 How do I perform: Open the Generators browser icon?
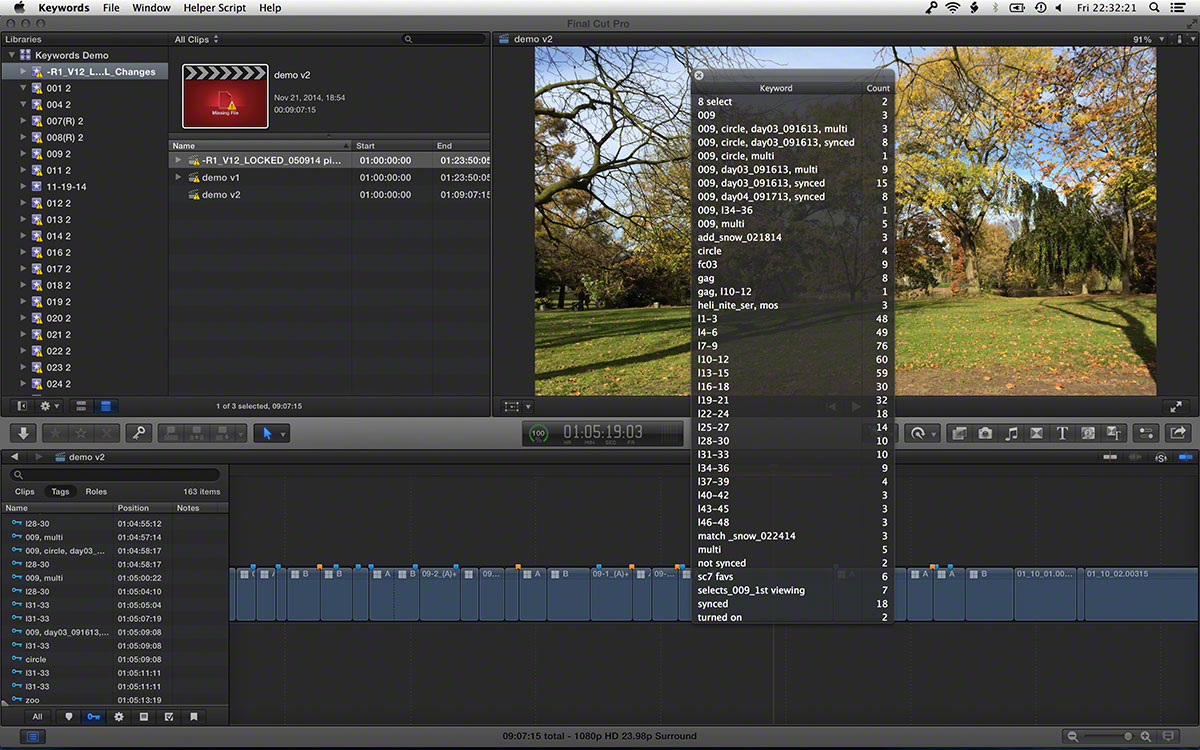(x=1088, y=433)
